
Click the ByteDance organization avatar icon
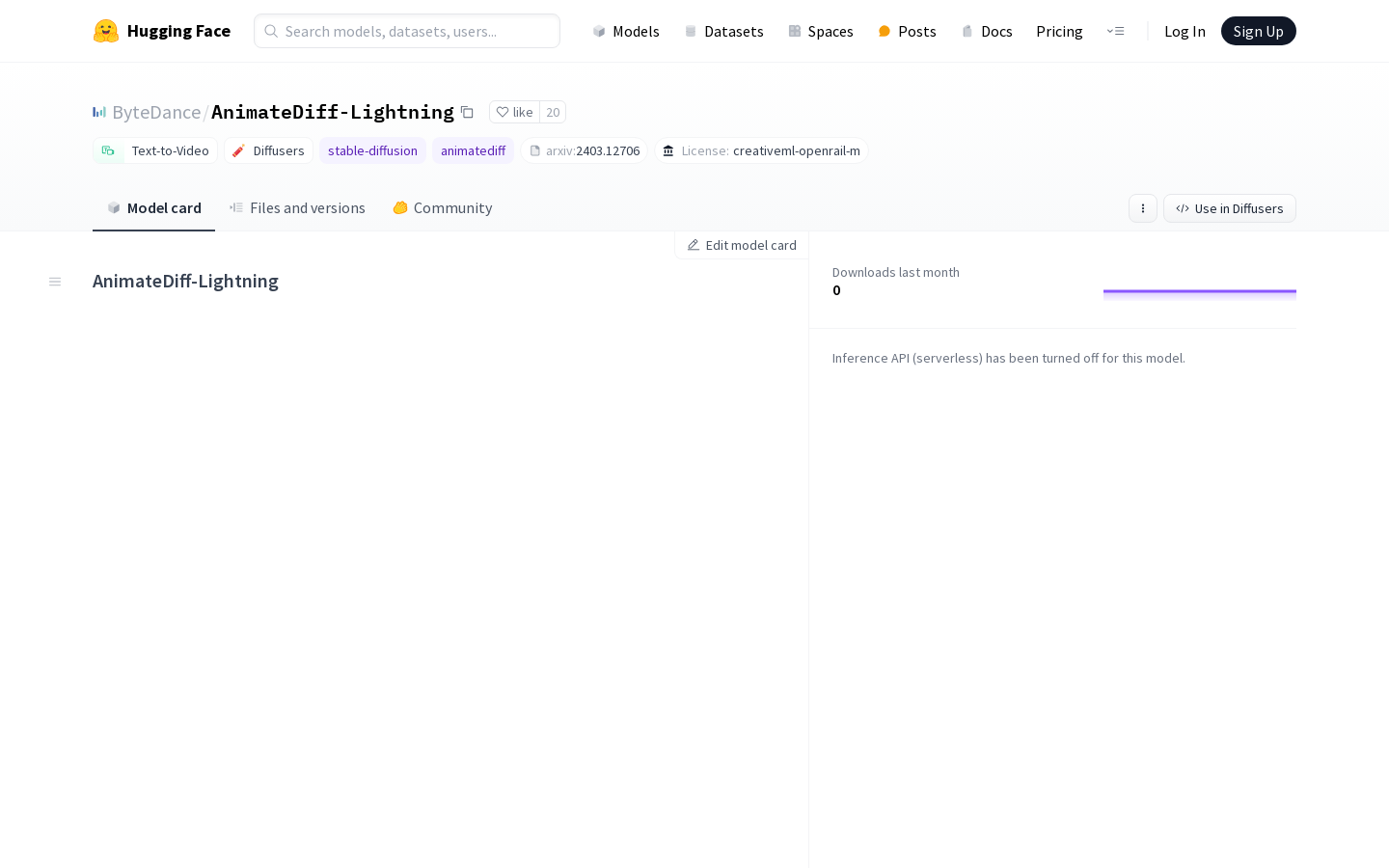point(99,112)
